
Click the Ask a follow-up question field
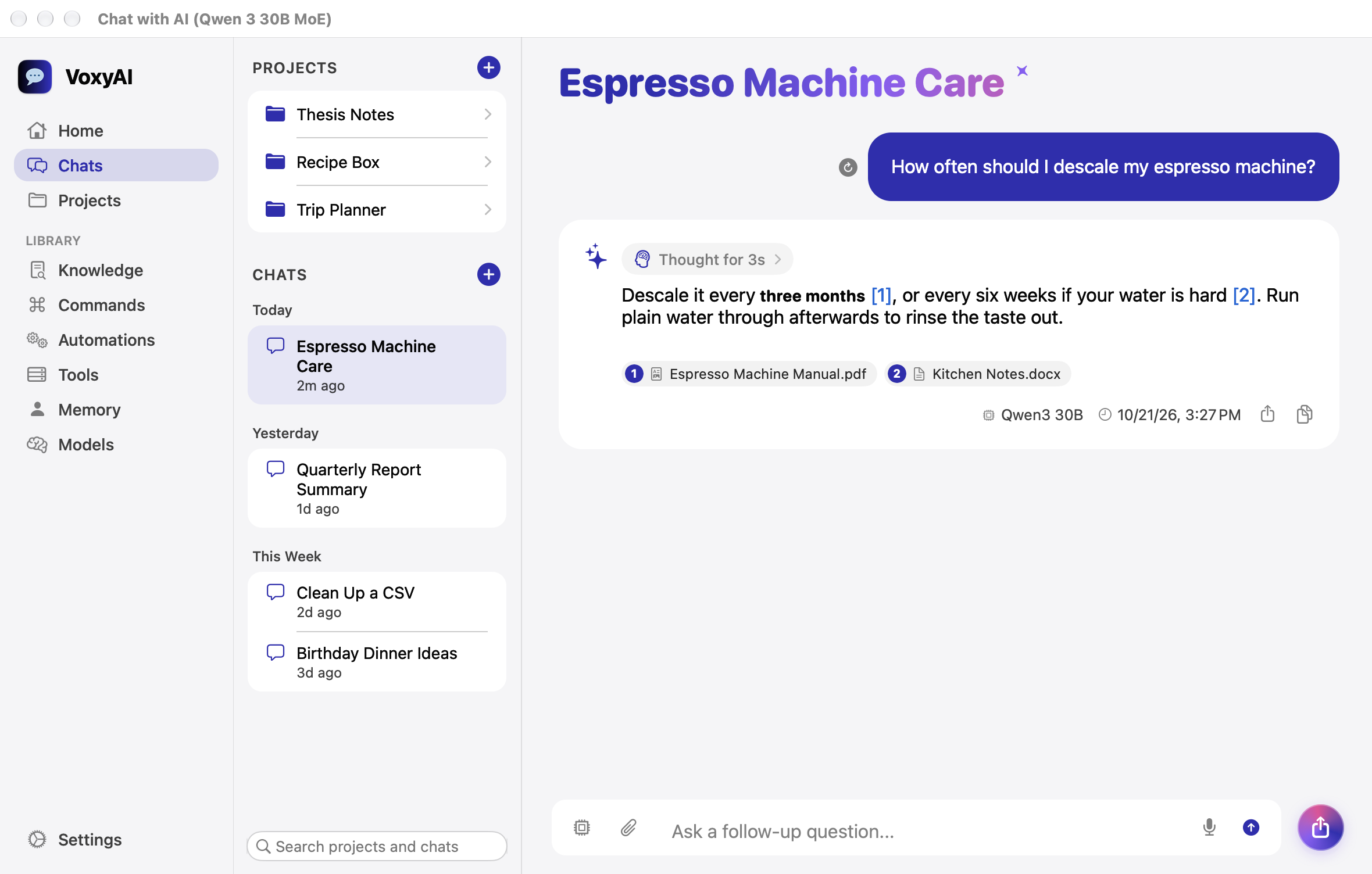pyautogui.click(x=924, y=832)
